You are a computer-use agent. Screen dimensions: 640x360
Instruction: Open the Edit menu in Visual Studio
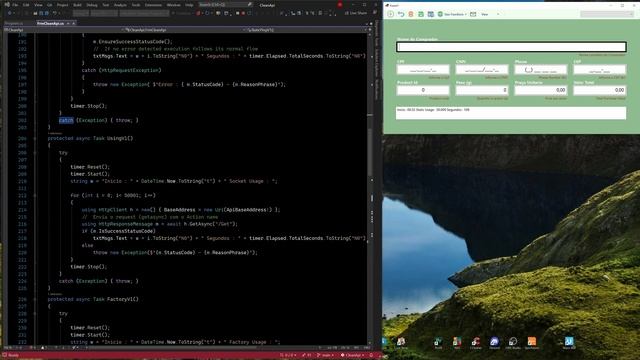pyautogui.click(x=26, y=5)
